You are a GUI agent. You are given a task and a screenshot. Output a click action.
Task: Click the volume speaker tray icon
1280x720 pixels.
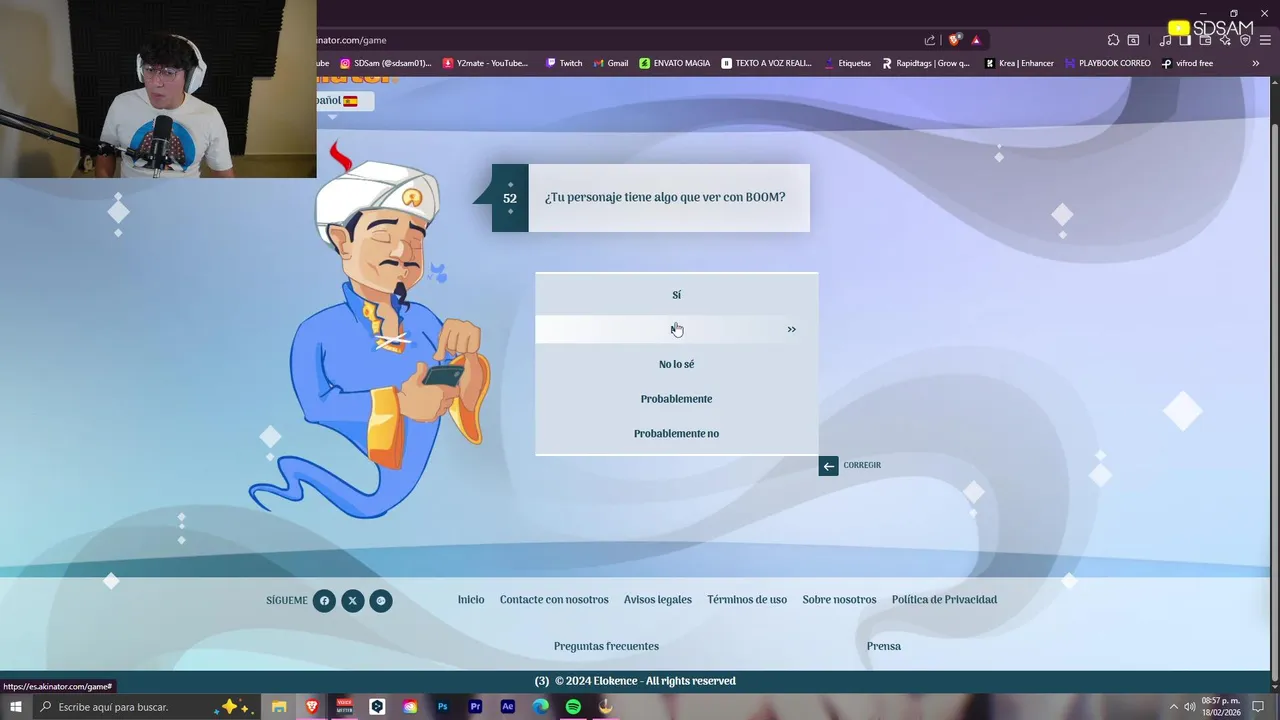tap(1190, 707)
